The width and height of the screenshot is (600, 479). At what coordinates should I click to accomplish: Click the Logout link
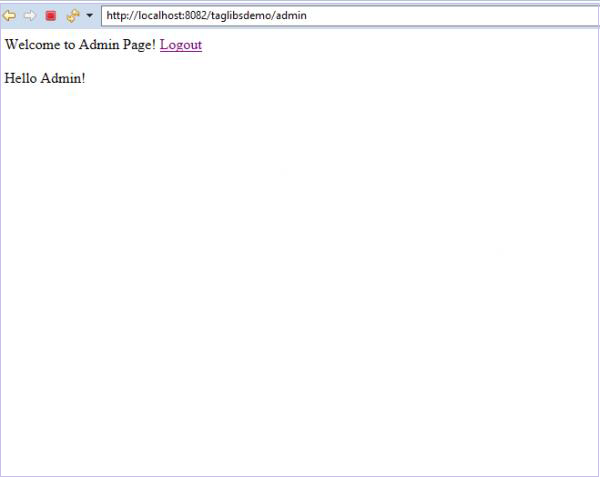(x=181, y=45)
